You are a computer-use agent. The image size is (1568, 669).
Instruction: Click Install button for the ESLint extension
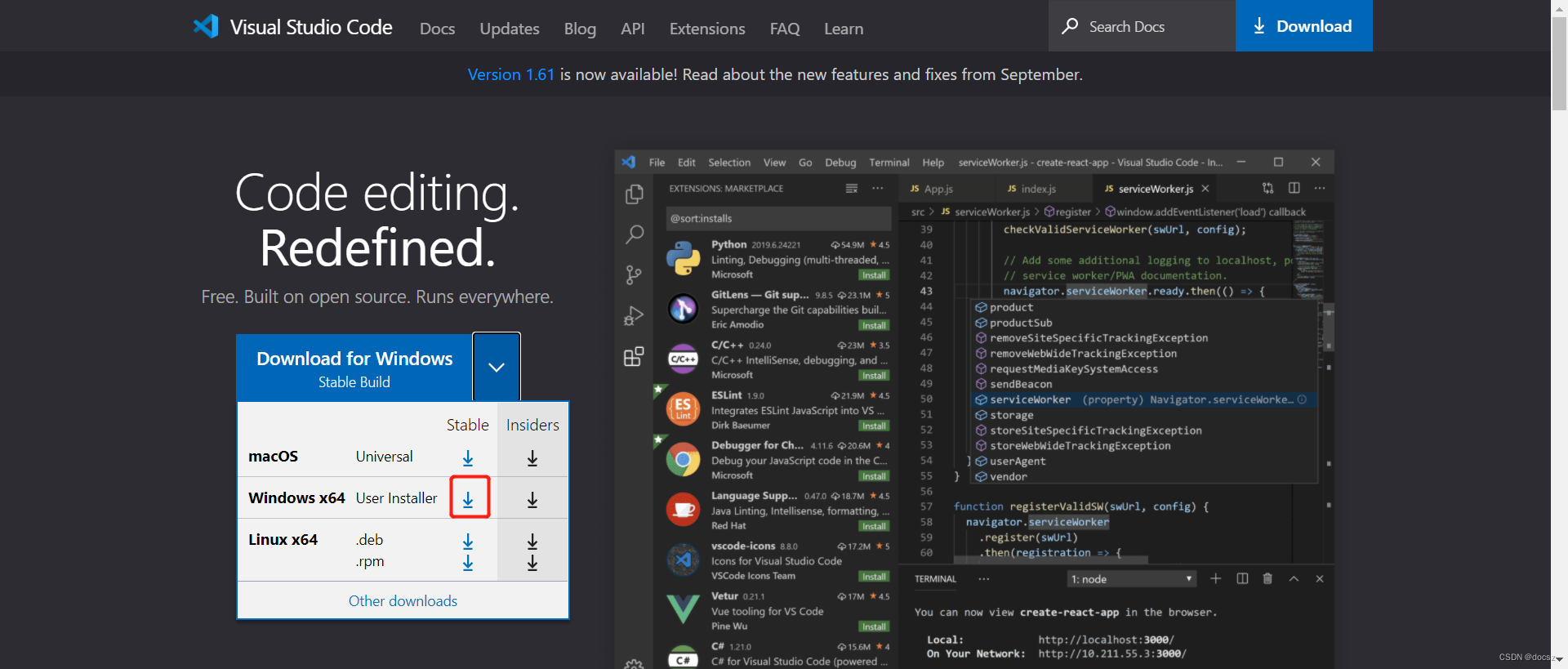(x=874, y=426)
